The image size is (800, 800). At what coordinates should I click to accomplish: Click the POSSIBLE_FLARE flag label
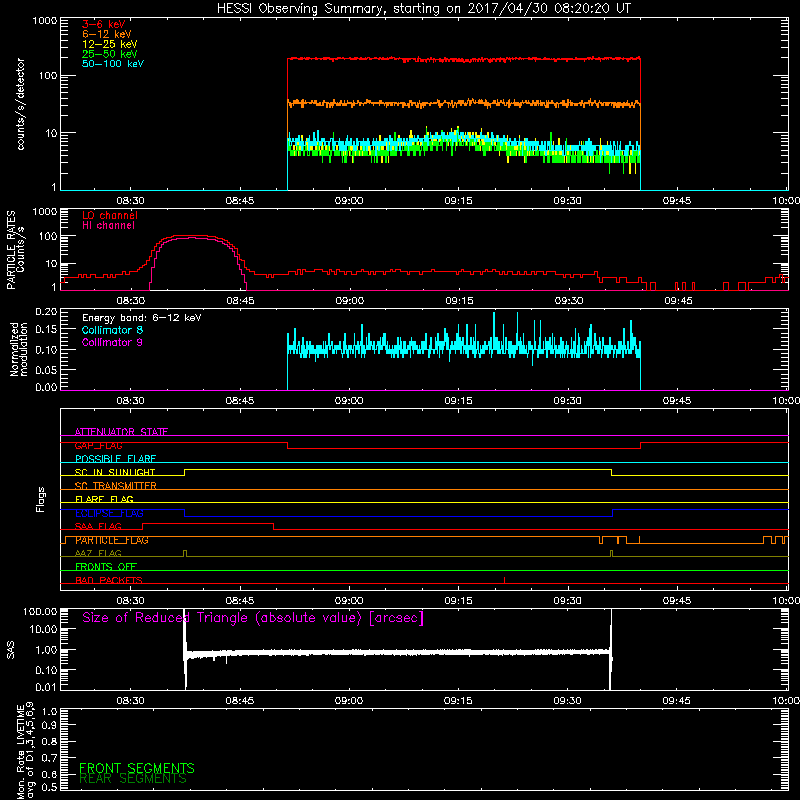pyautogui.click(x=115, y=459)
